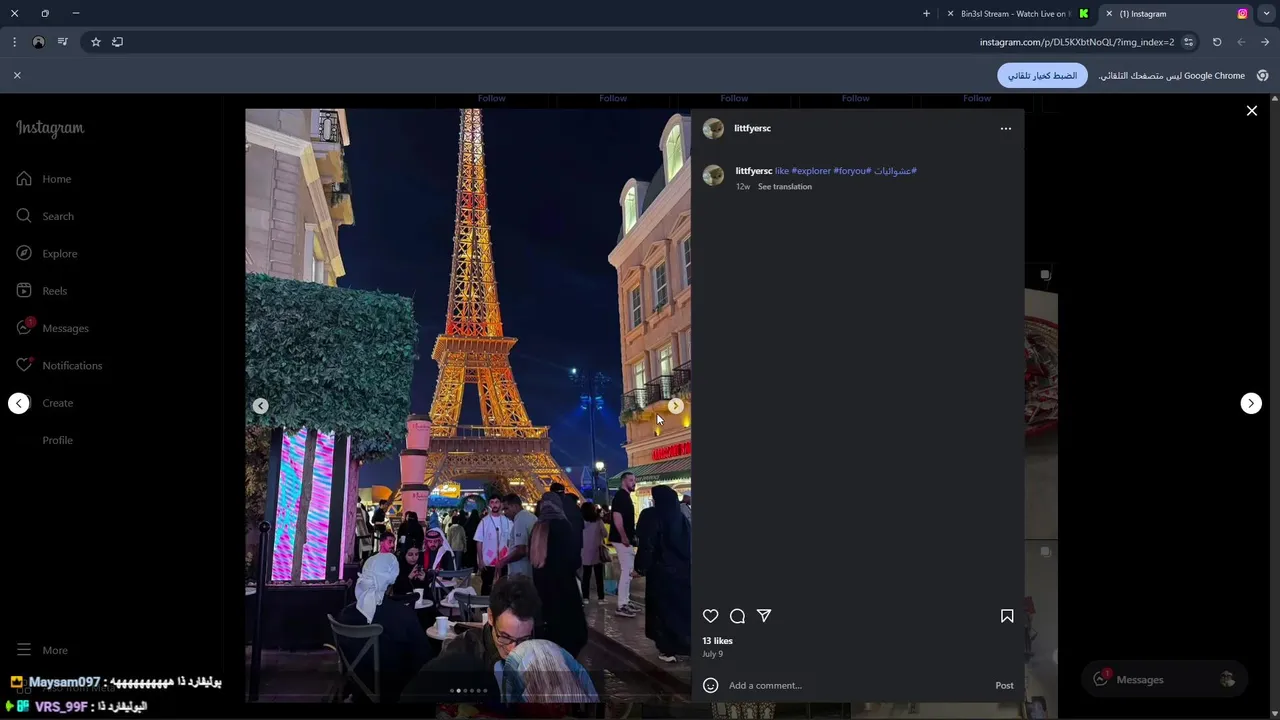Click the Post comment button
Image resolution: width=1280 pixels, height=720 pixels.
[x=1004, y=685]
